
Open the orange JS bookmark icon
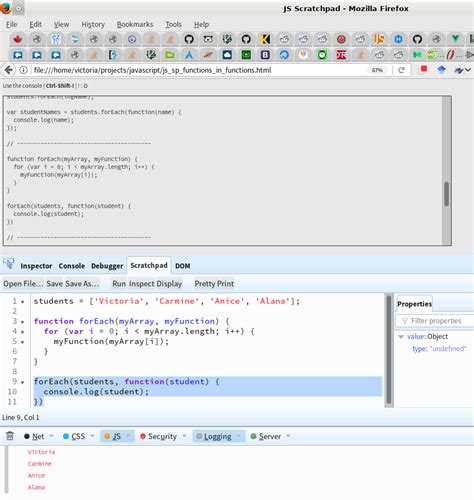pyautogui.click(x=379, y=39)
